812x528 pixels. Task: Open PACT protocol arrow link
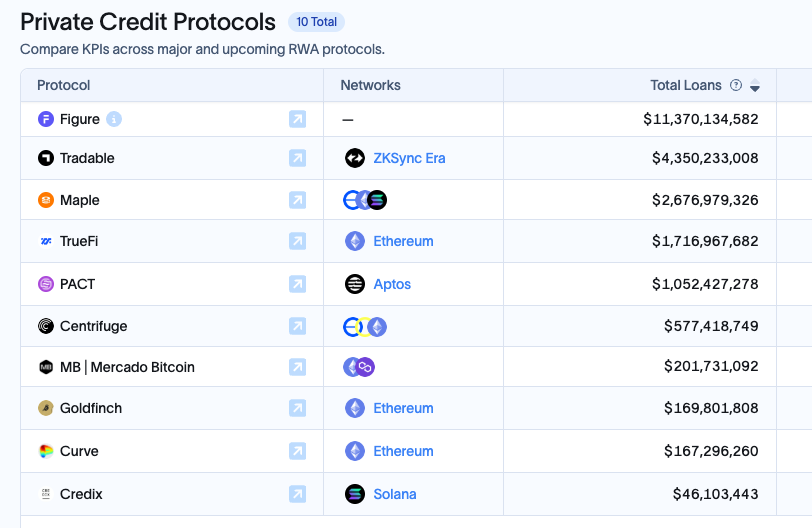[297, 284]
